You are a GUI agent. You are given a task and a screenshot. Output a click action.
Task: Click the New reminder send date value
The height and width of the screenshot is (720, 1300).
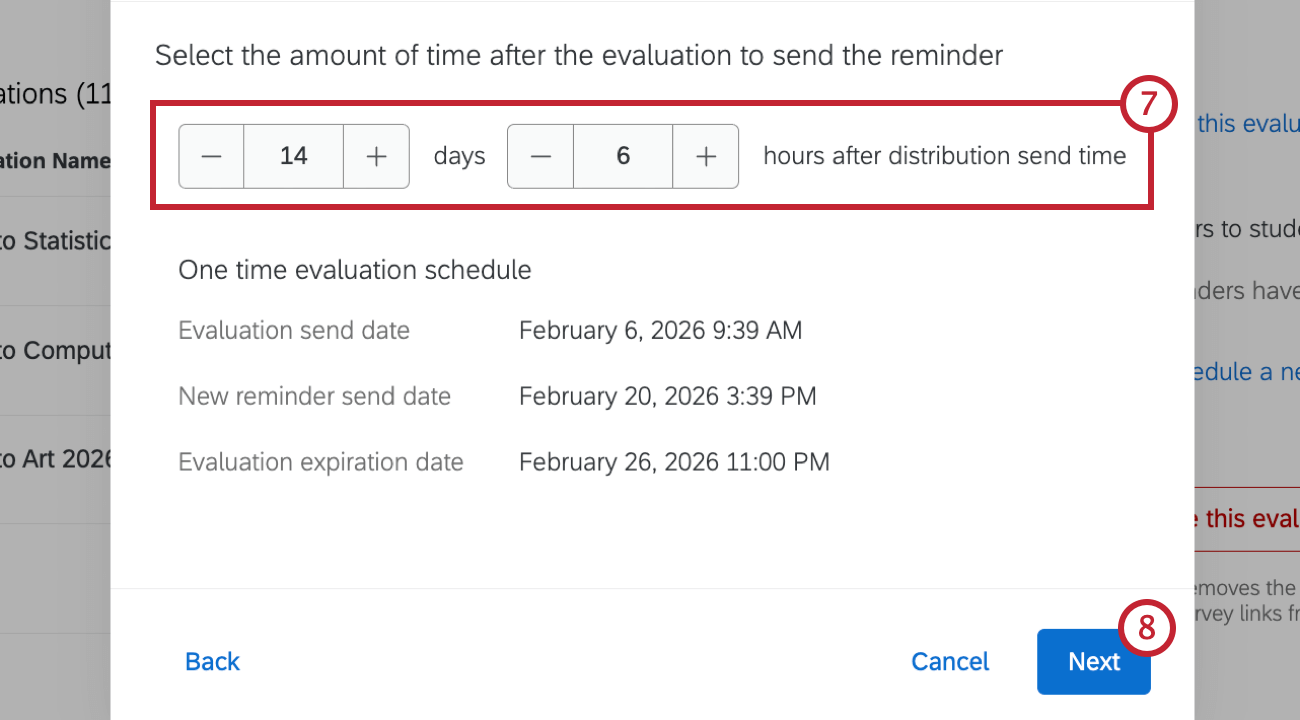click(667, 396)
